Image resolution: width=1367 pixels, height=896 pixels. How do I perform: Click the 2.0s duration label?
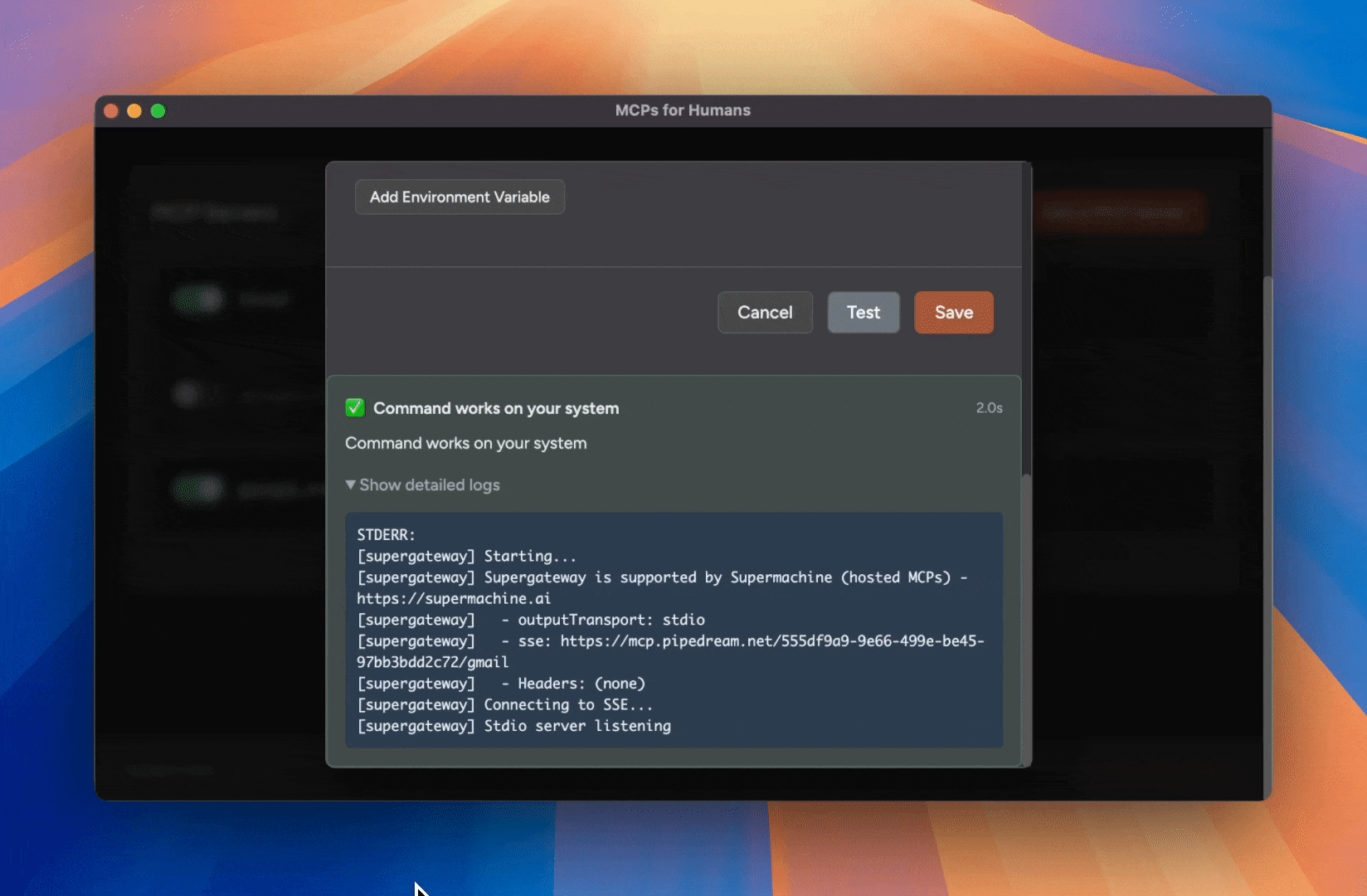pyautogui.click(x=990, y=407)
